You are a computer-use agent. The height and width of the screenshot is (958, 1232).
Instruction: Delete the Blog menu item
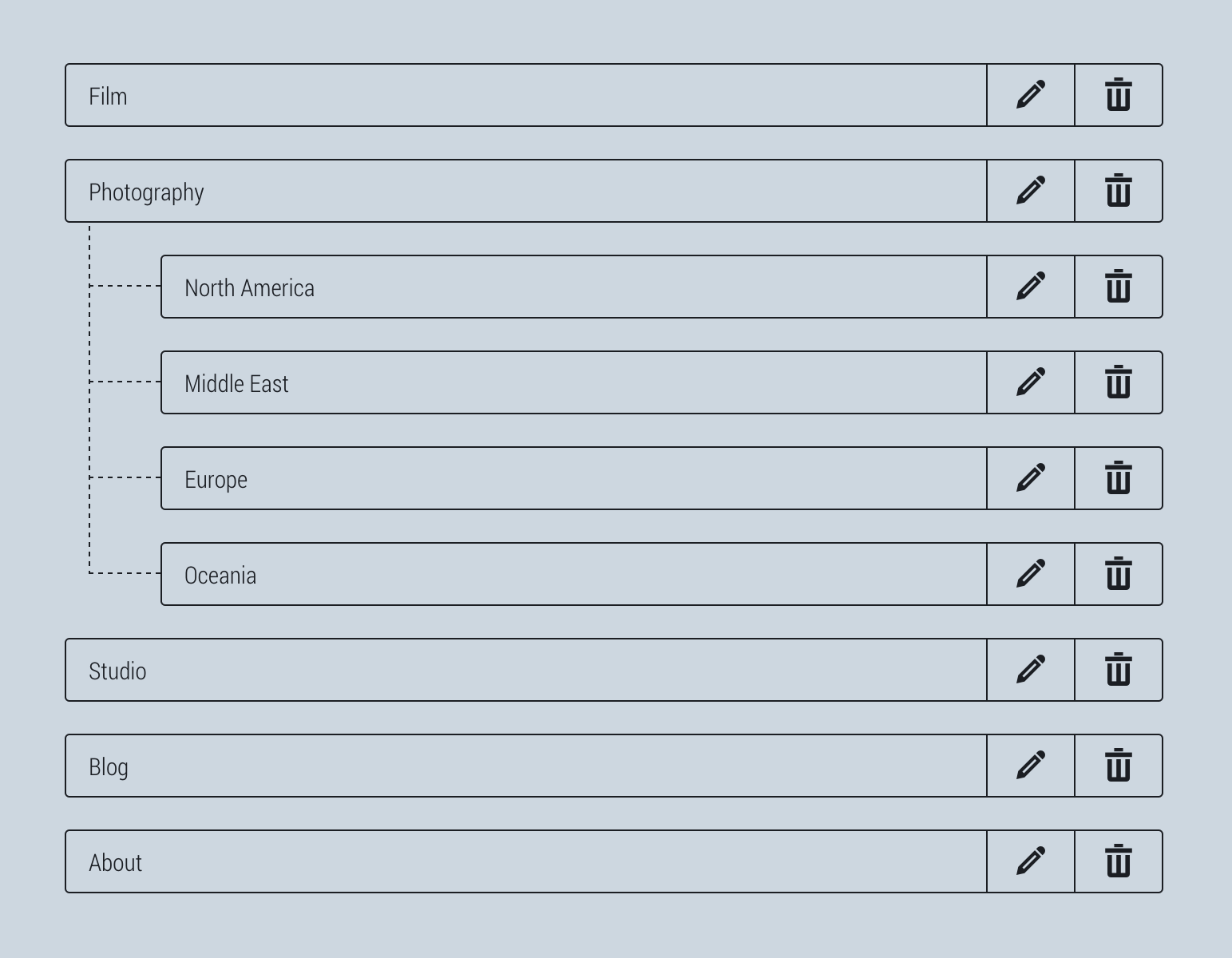tap(1119, 766)
